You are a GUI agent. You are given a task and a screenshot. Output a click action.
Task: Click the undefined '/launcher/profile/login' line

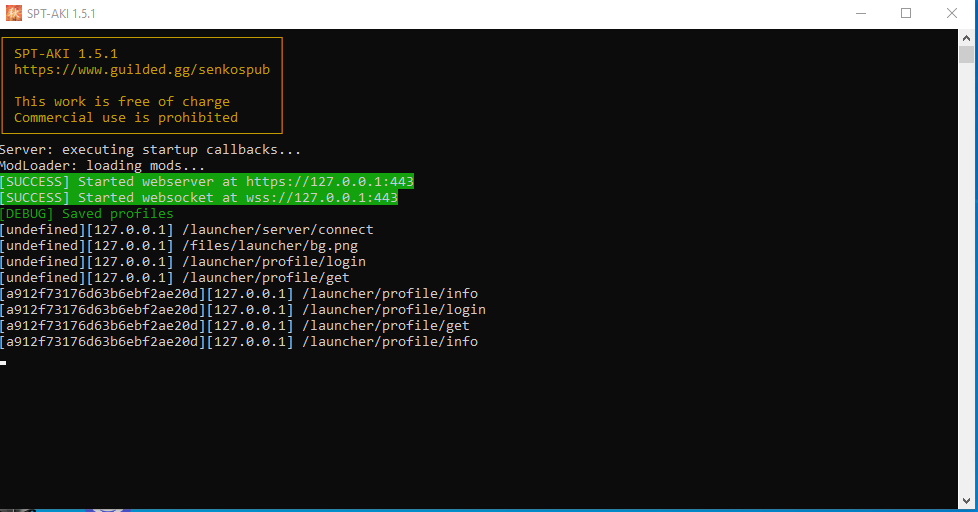pos(183,261)
